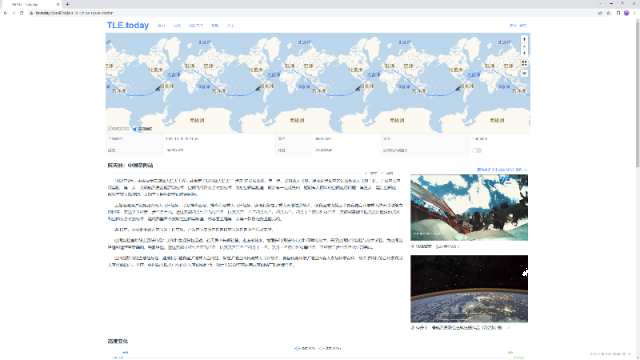This screenshot has width=640, height=360.
Task: Click the page vertical scrollbar
Action: [637, 94]
